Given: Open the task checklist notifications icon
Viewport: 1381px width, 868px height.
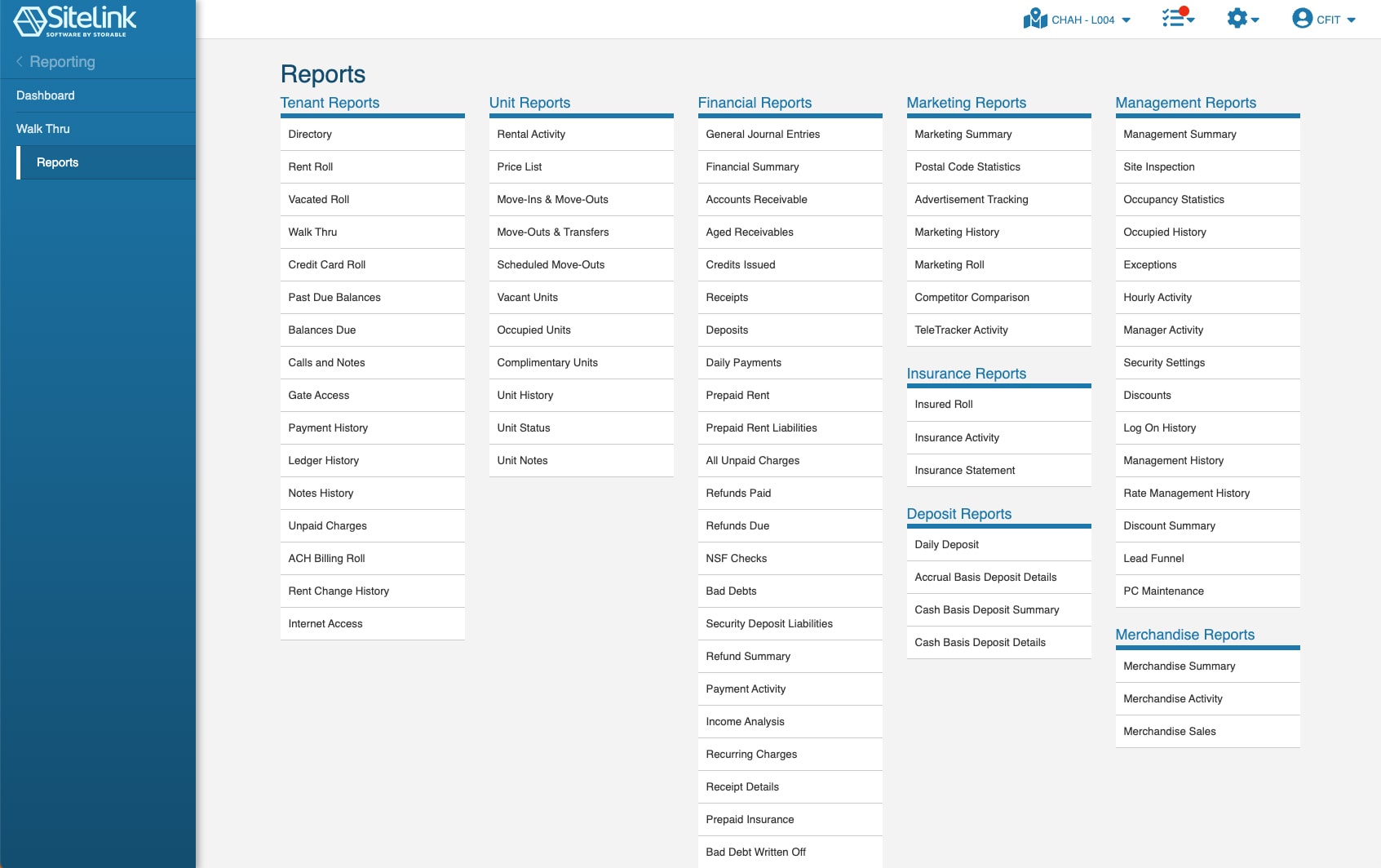Looking at the screenshot, I should [x=1174, y=18].
